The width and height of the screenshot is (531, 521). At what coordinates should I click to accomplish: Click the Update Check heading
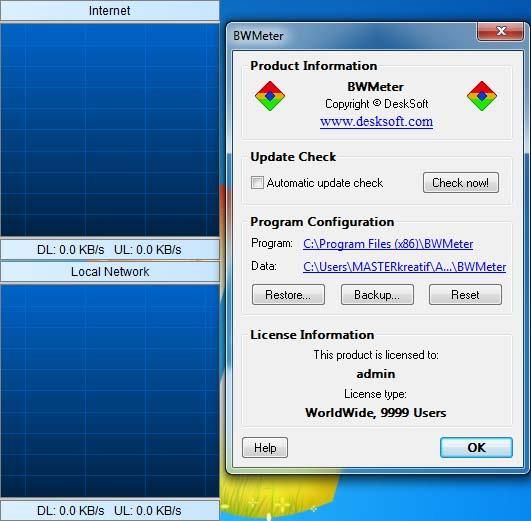293,157
